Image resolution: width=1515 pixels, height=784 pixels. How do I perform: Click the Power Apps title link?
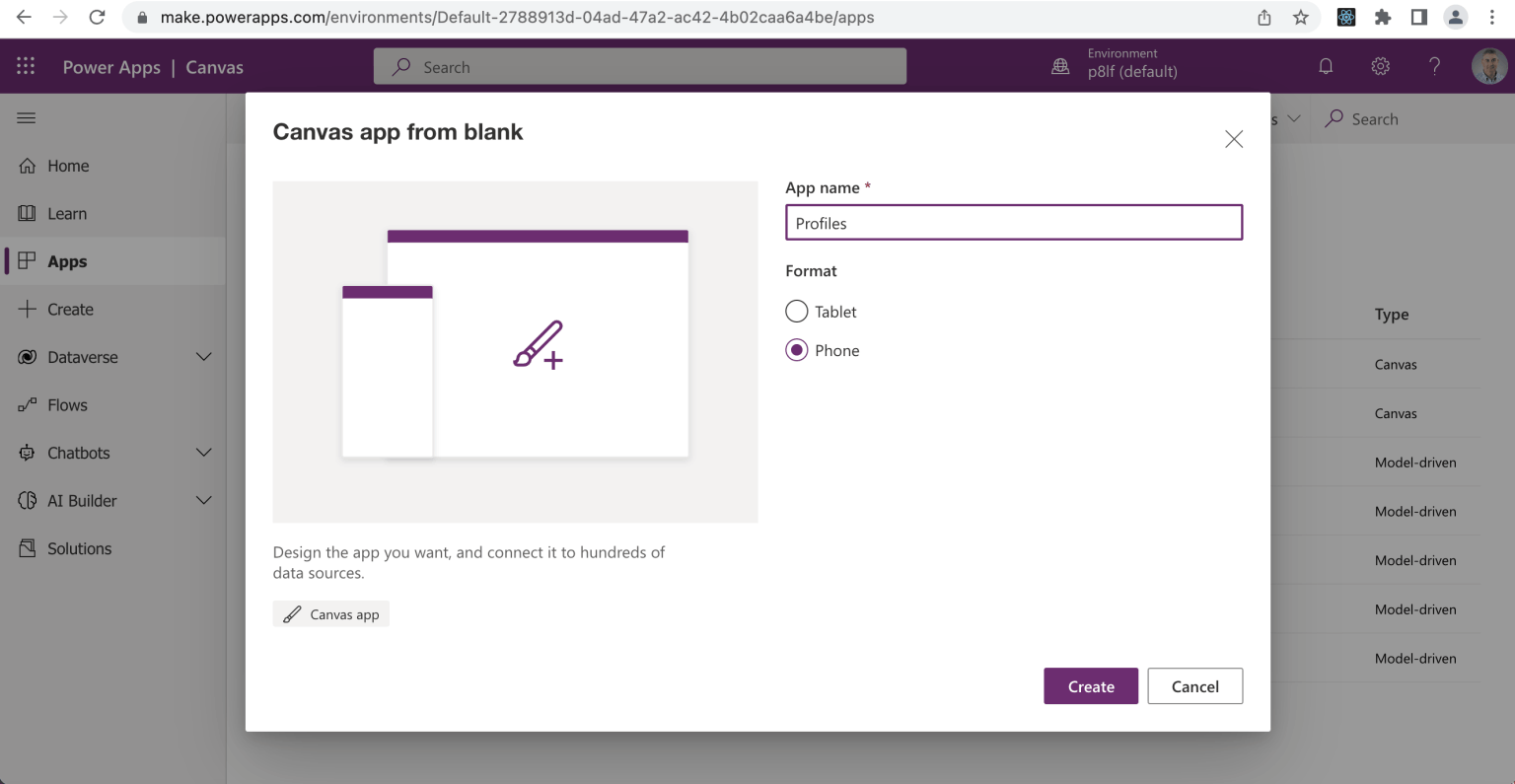(x=111, y=67)
